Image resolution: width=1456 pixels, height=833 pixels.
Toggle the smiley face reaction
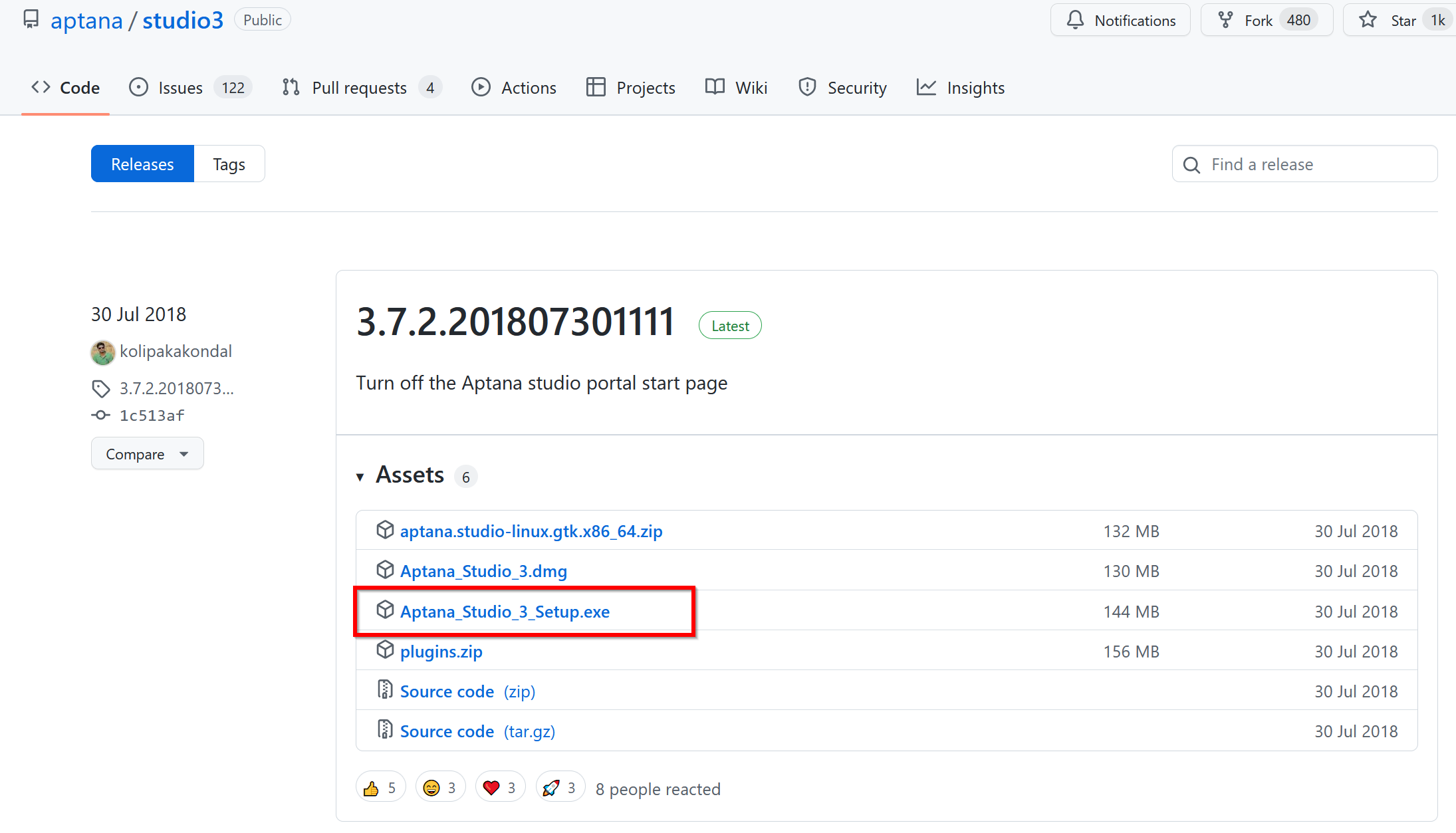[x=440, y=788]
